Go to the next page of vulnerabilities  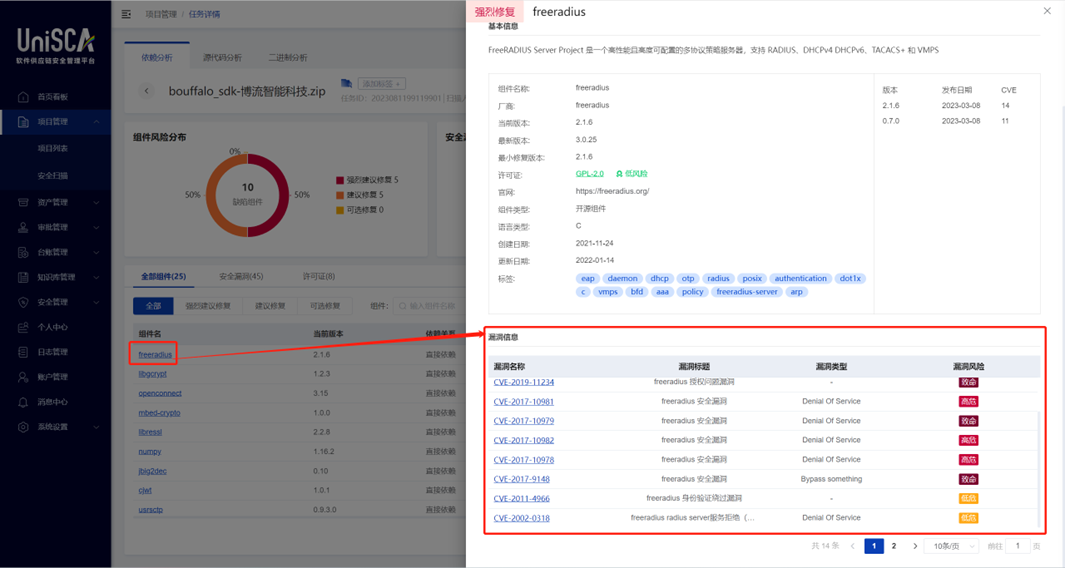[x=915, y=546]
